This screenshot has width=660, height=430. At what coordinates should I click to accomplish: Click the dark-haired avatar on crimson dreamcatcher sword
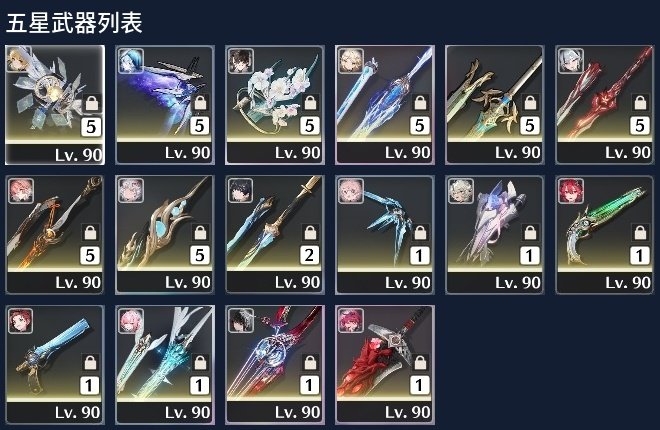241,321
